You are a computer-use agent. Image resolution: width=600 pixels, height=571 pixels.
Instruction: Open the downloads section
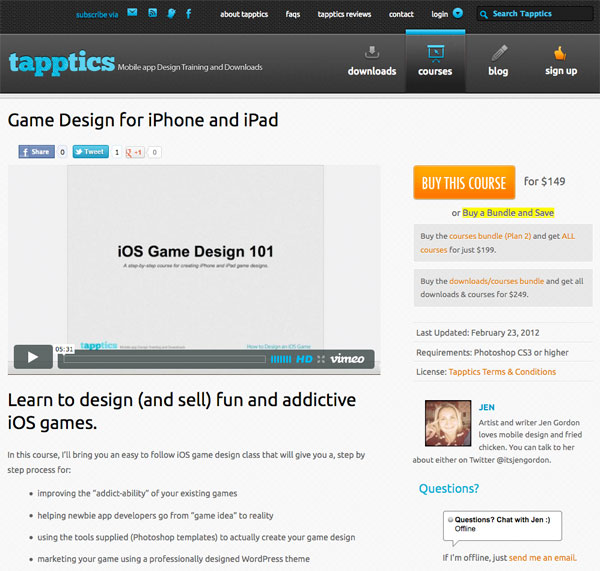[372, 61]
